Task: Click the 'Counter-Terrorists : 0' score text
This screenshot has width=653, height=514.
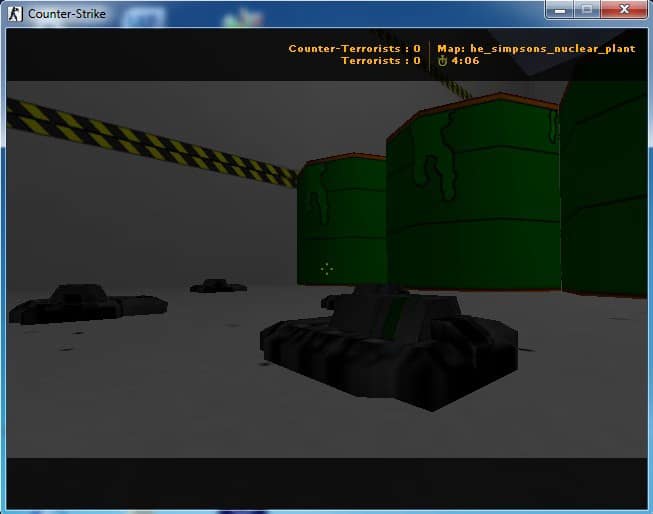Action: pos(354,49)
